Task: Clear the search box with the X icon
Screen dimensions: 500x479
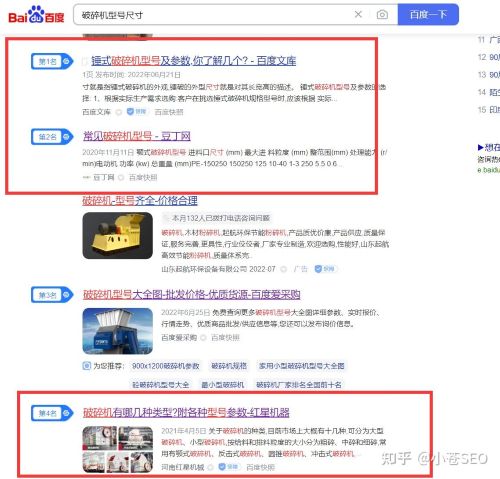Action: pyautogui.click(x=358, y=14)
